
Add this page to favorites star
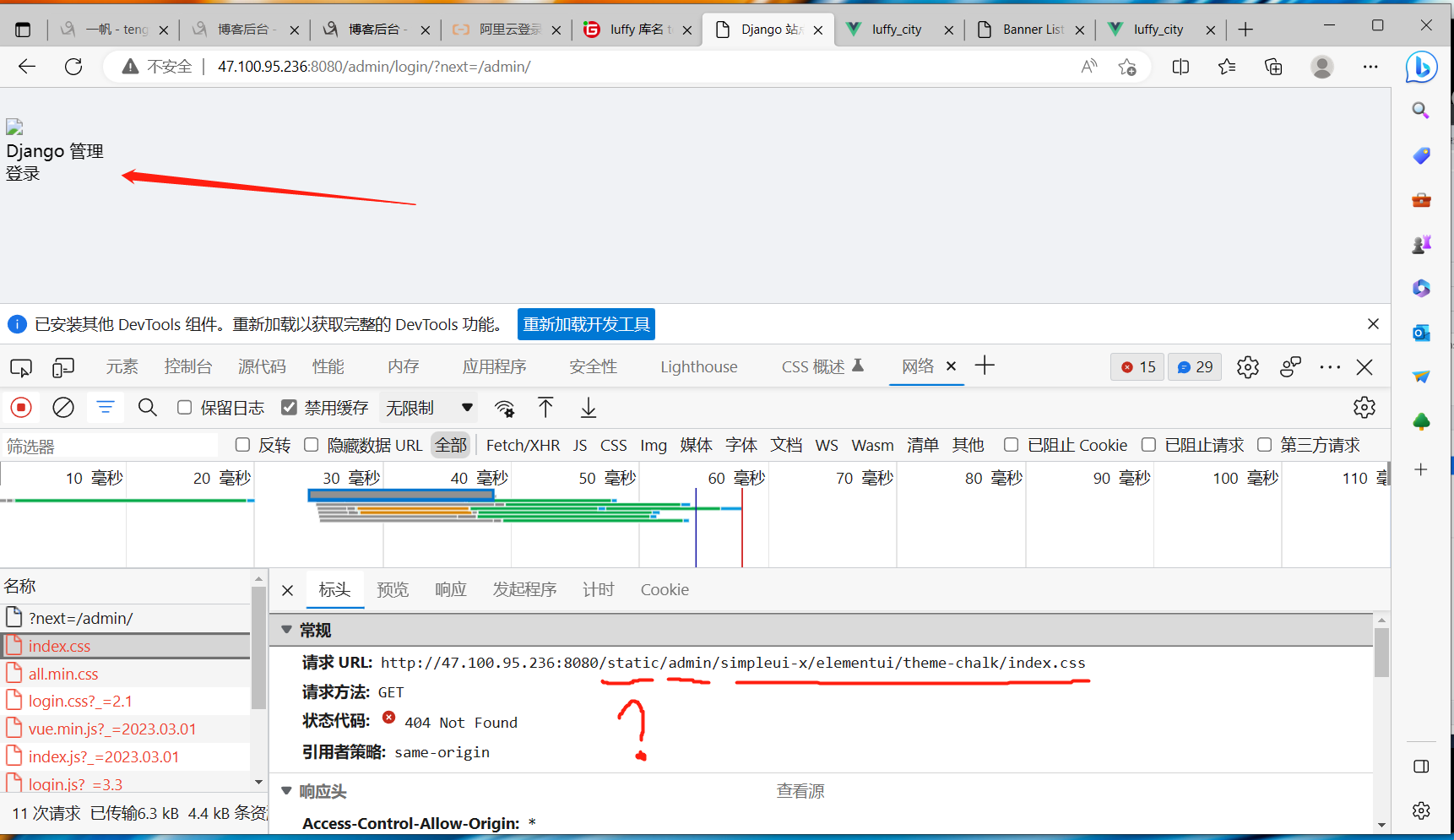tap(1127, 67)
